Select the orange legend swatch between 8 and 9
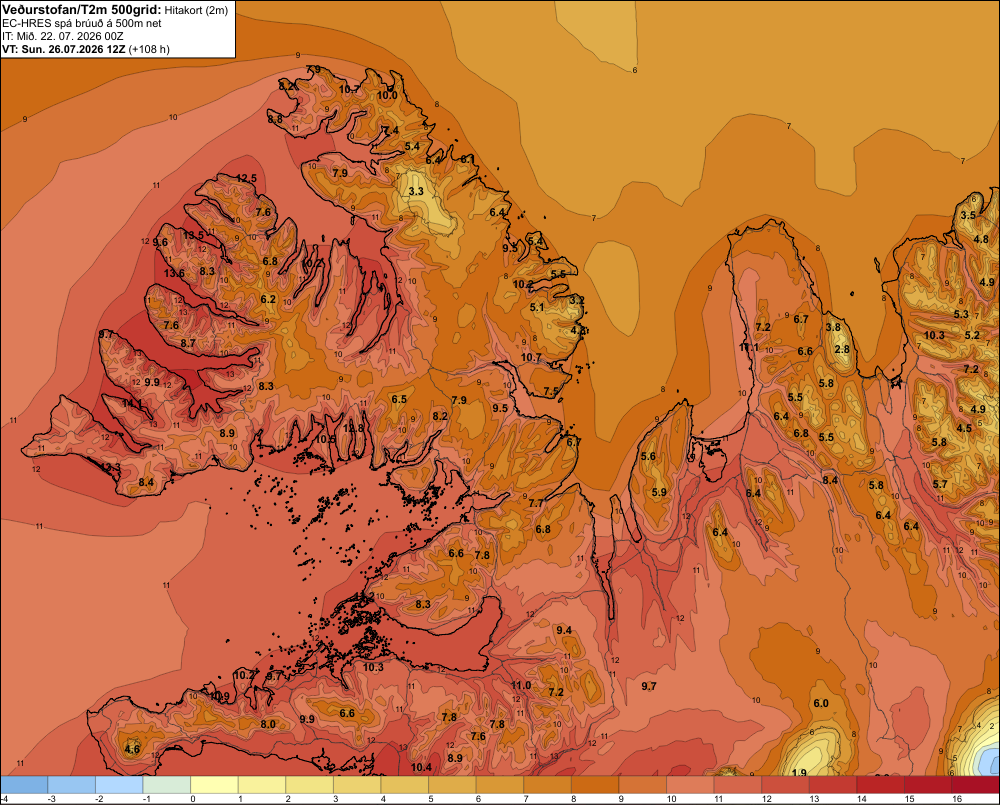Image resolution: width=1000 pixels, height=805 pixels. click(595, 785)
